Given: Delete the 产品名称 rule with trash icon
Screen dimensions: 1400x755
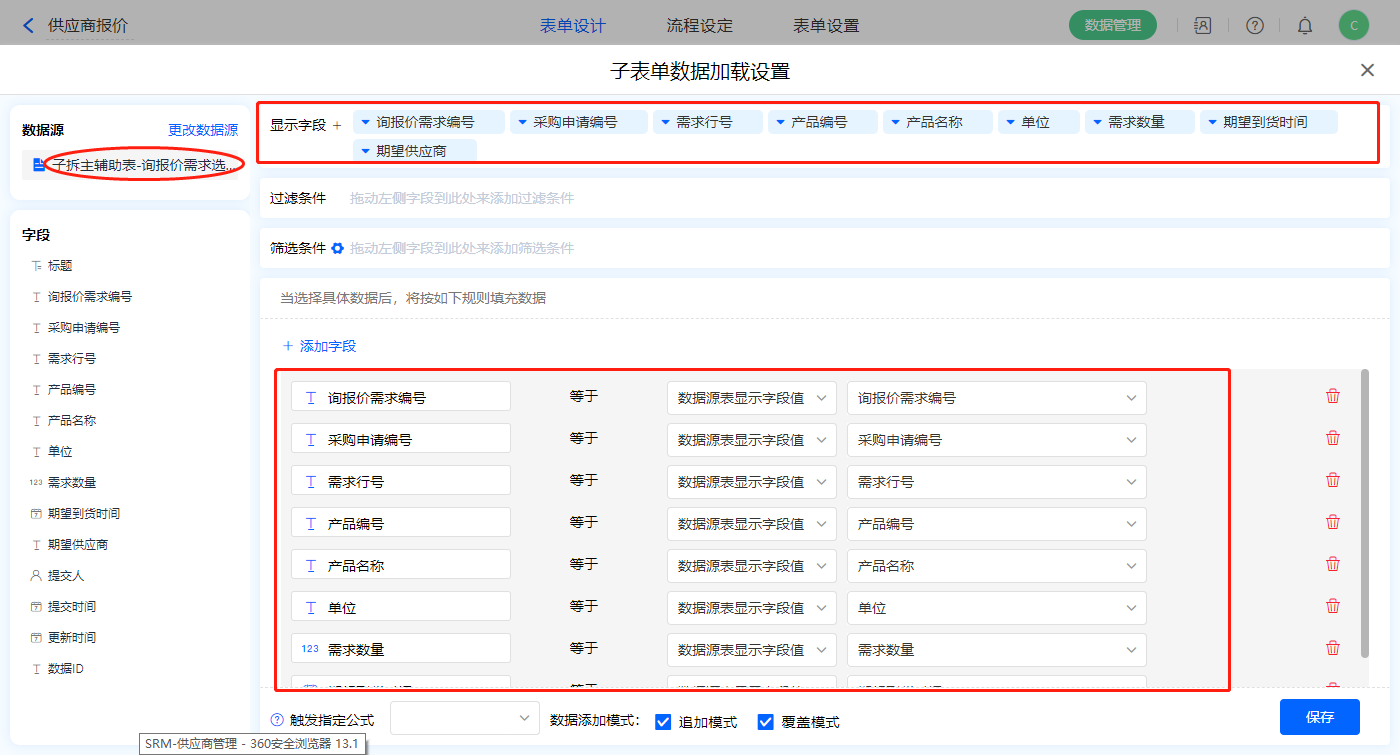Looking at the screenshot, I should [x=1332, y=565].
